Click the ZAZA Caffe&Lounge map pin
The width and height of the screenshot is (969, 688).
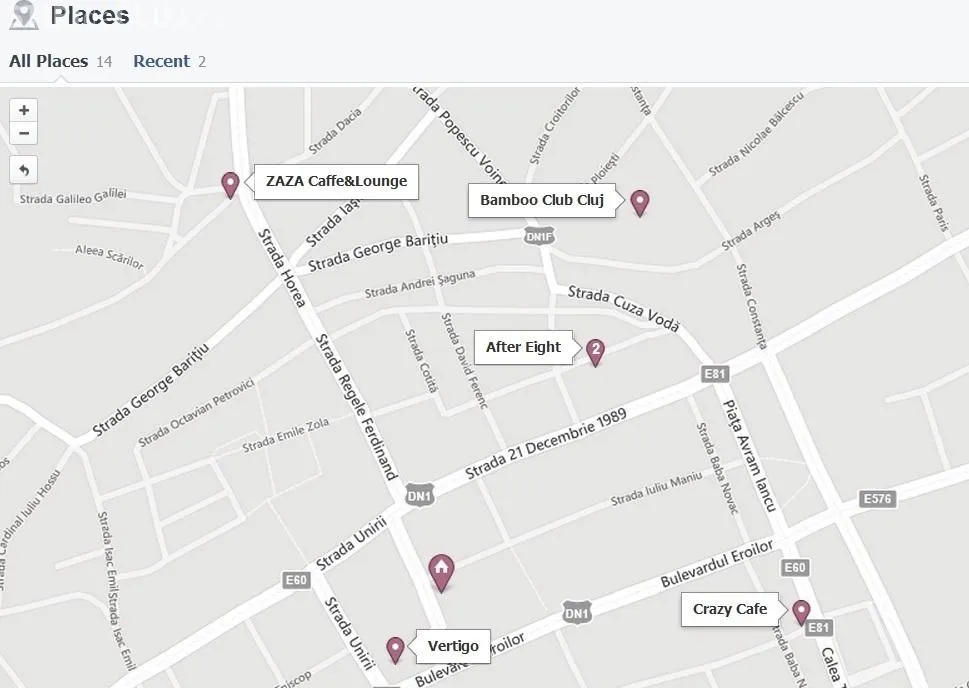(x=230, y=184)
